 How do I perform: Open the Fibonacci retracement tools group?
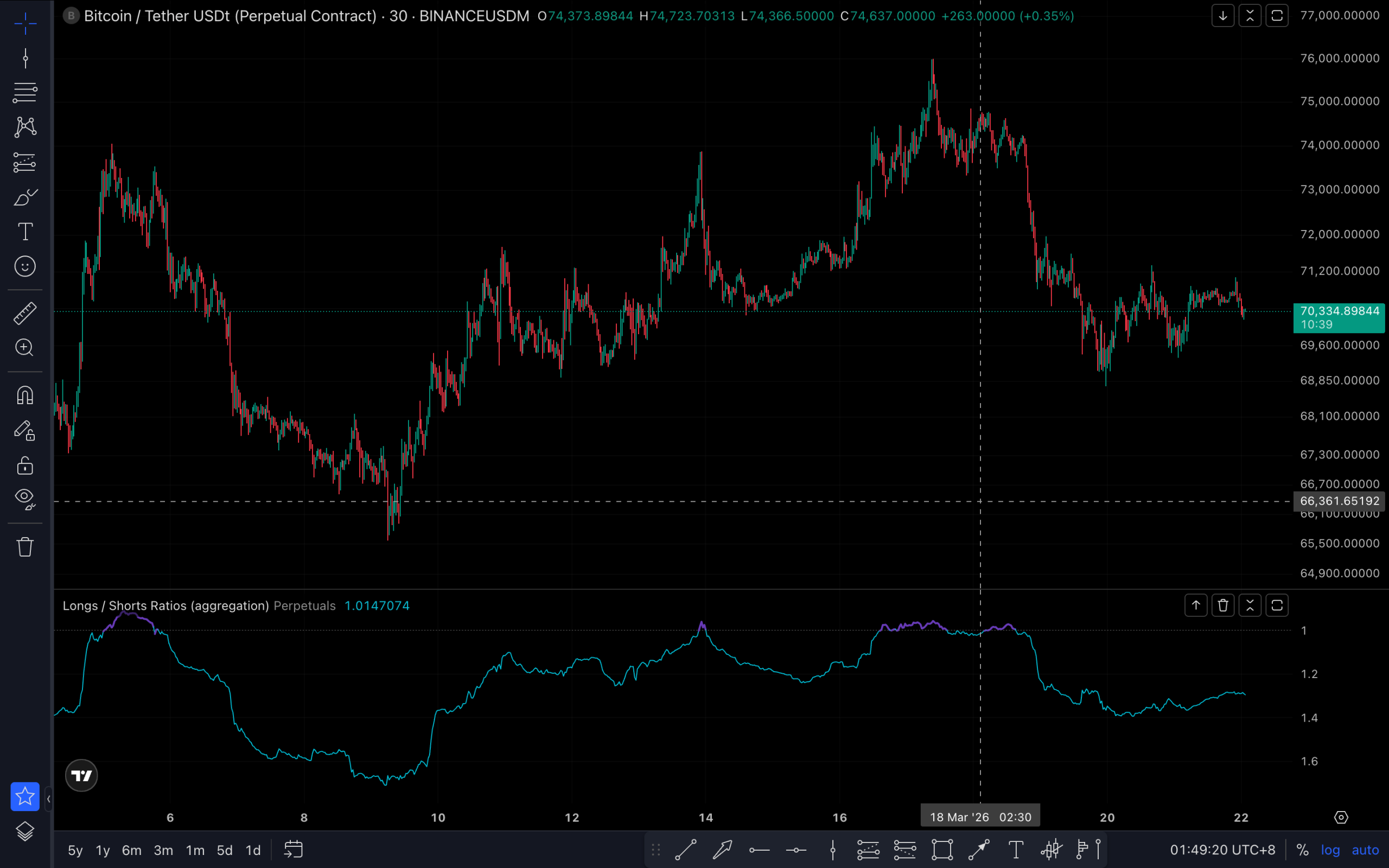pos(26,92)
